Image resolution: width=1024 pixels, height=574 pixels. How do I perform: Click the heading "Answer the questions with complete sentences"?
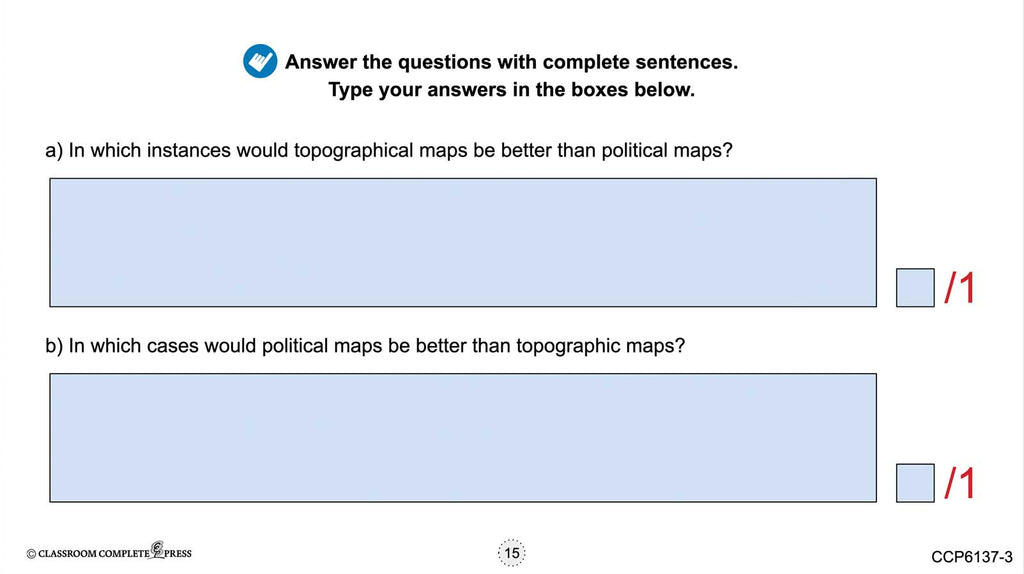[x=511, y=62]
